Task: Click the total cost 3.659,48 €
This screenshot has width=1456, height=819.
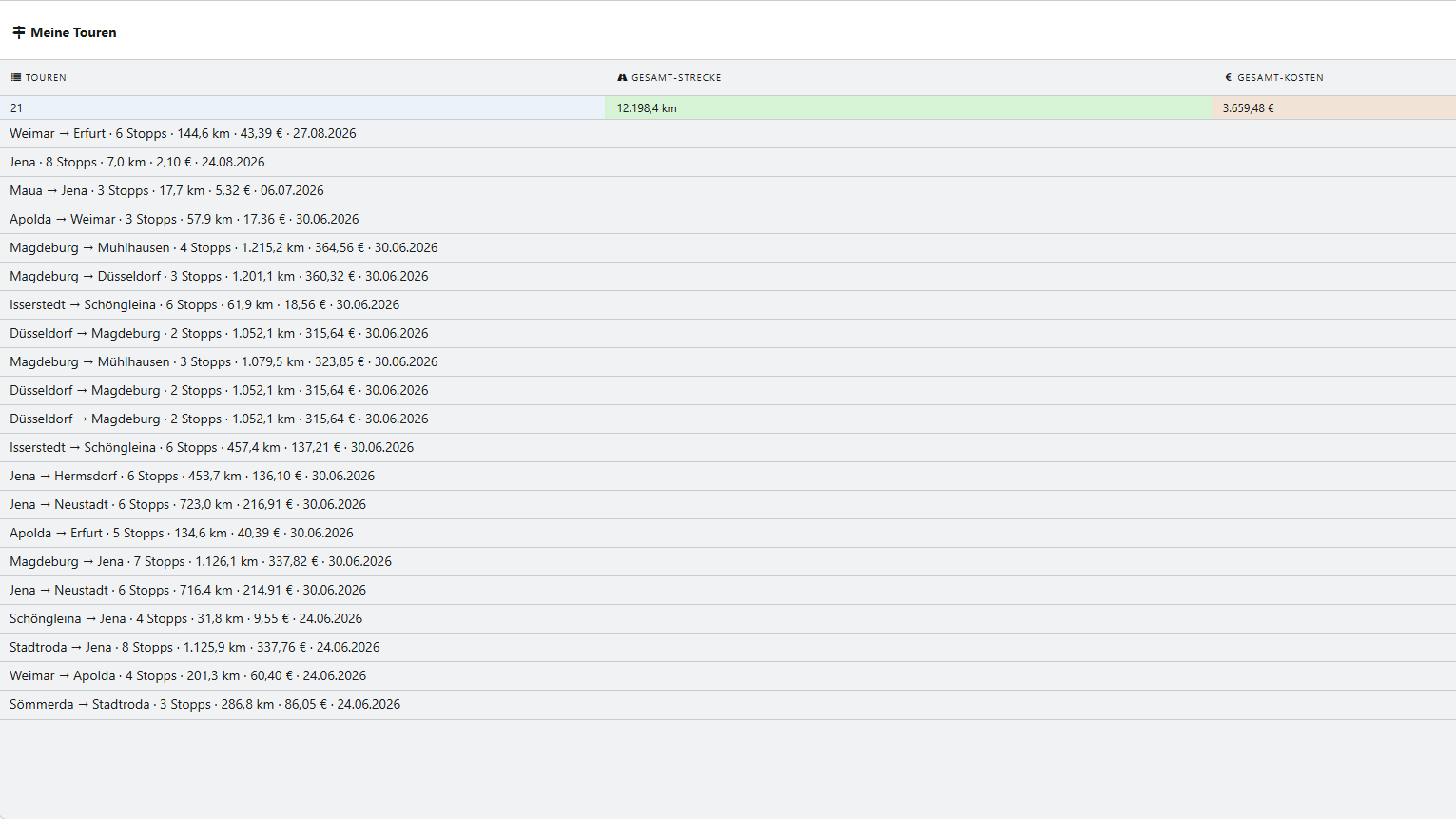Action: pos(1248,108)
